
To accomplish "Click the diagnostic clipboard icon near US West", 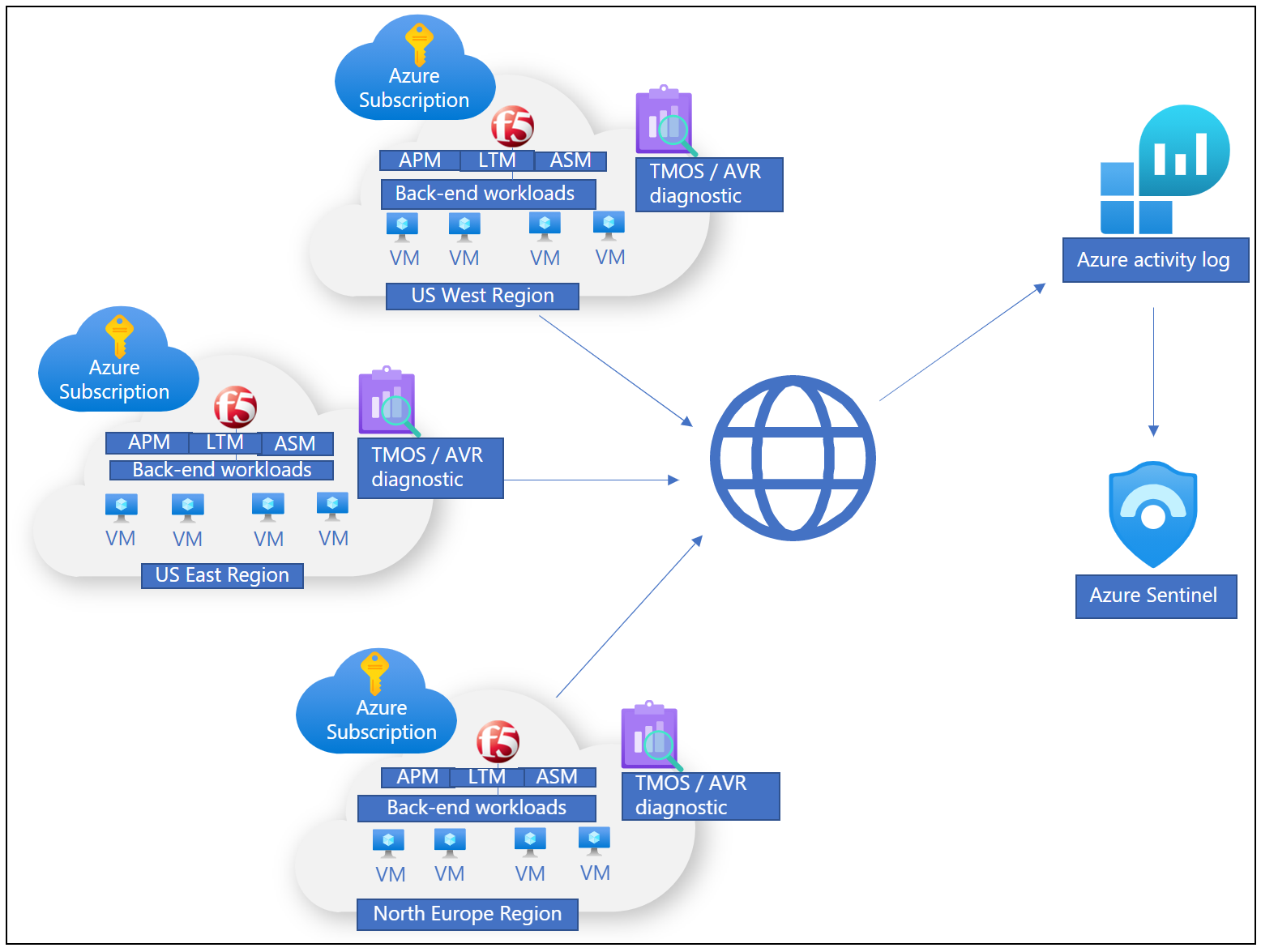I will pyautogui.click(x=666, y=121).
